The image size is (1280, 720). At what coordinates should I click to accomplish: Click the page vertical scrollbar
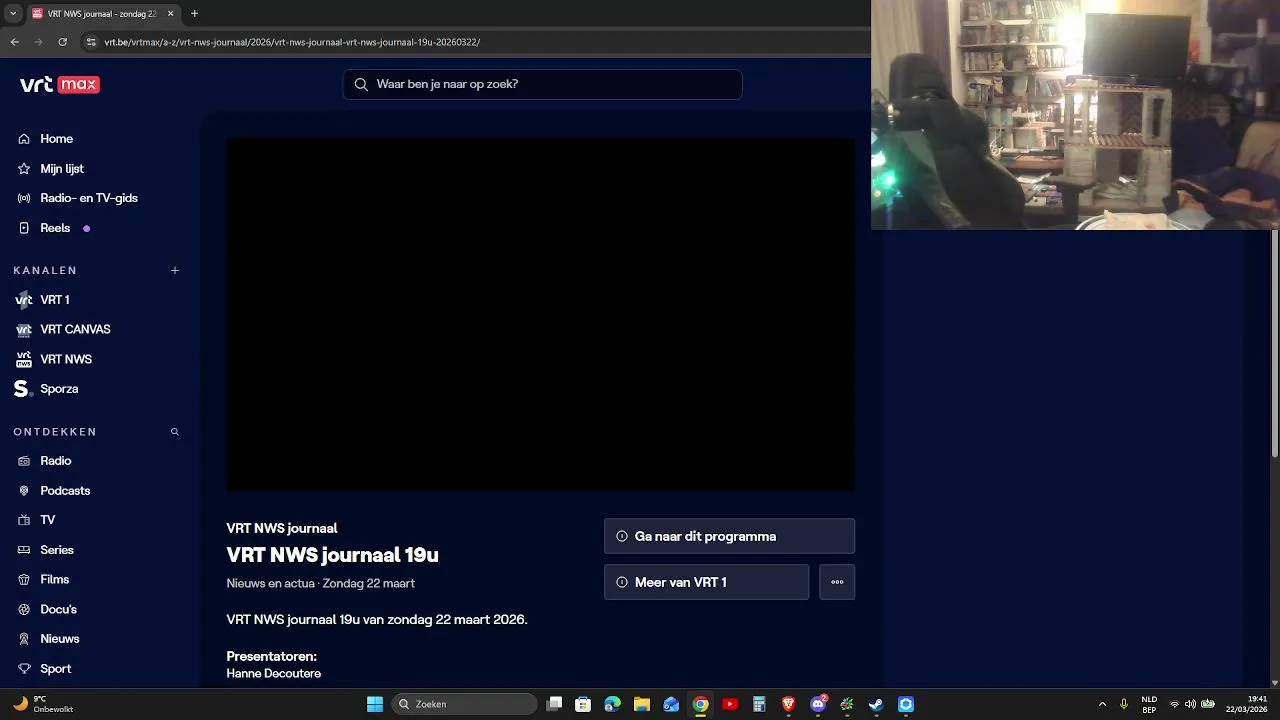point(1275,343)
